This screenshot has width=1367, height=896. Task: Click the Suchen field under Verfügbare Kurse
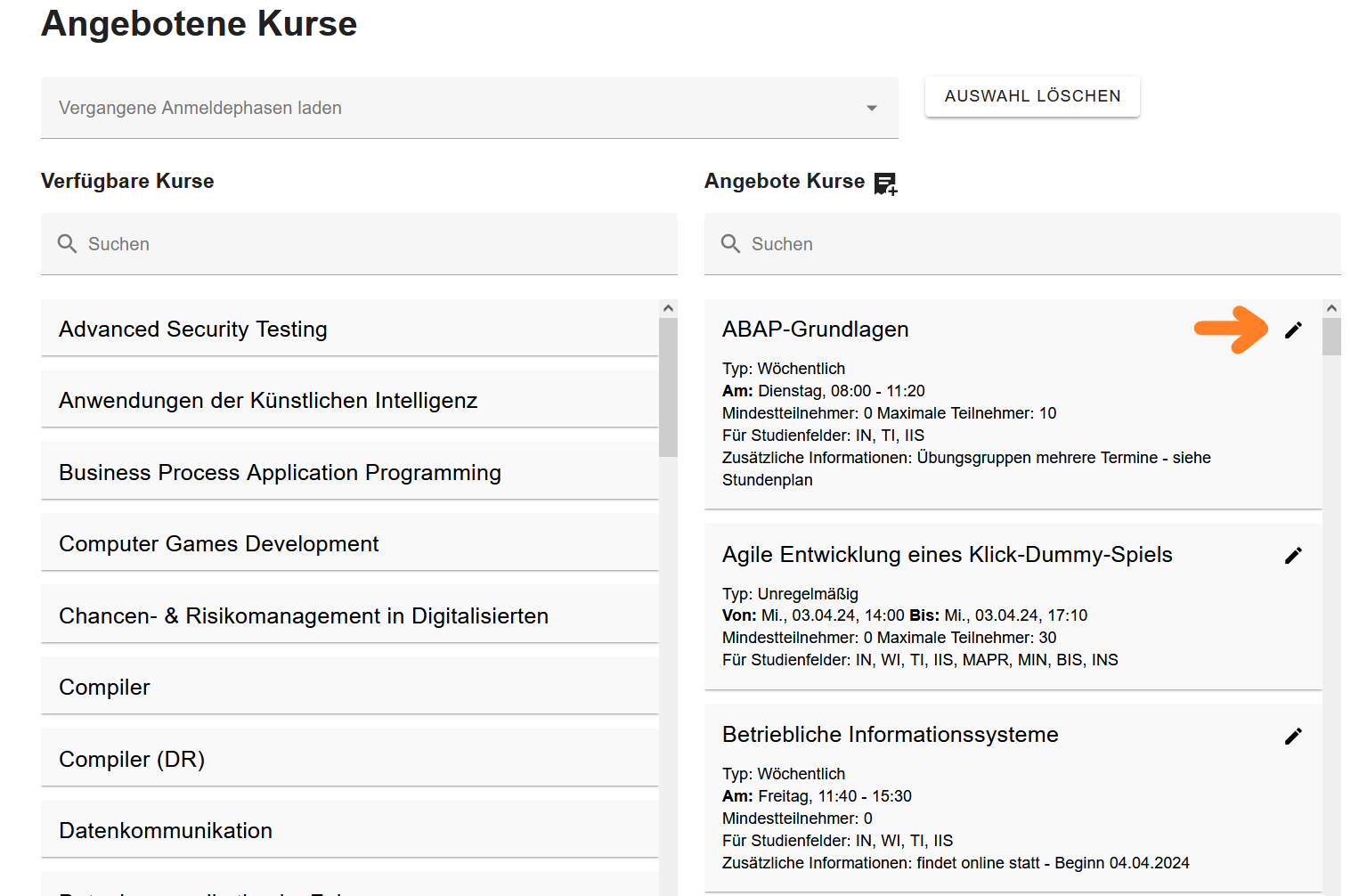click(267, 243)
